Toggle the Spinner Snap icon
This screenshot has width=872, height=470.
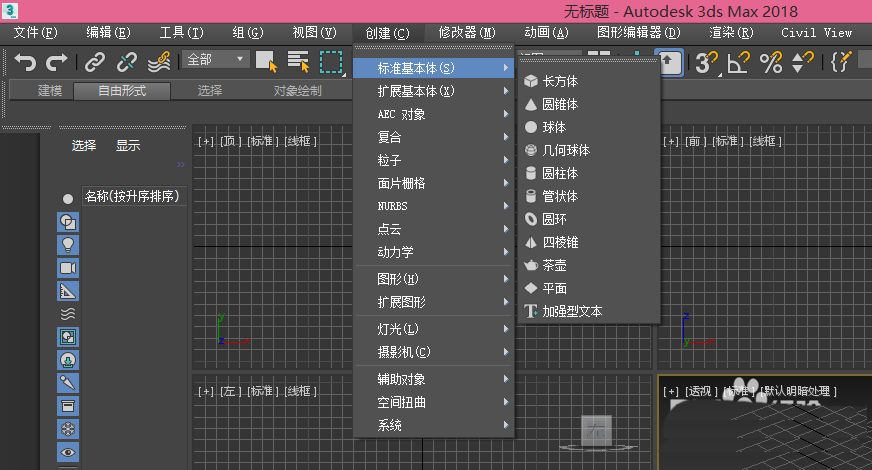802,62
